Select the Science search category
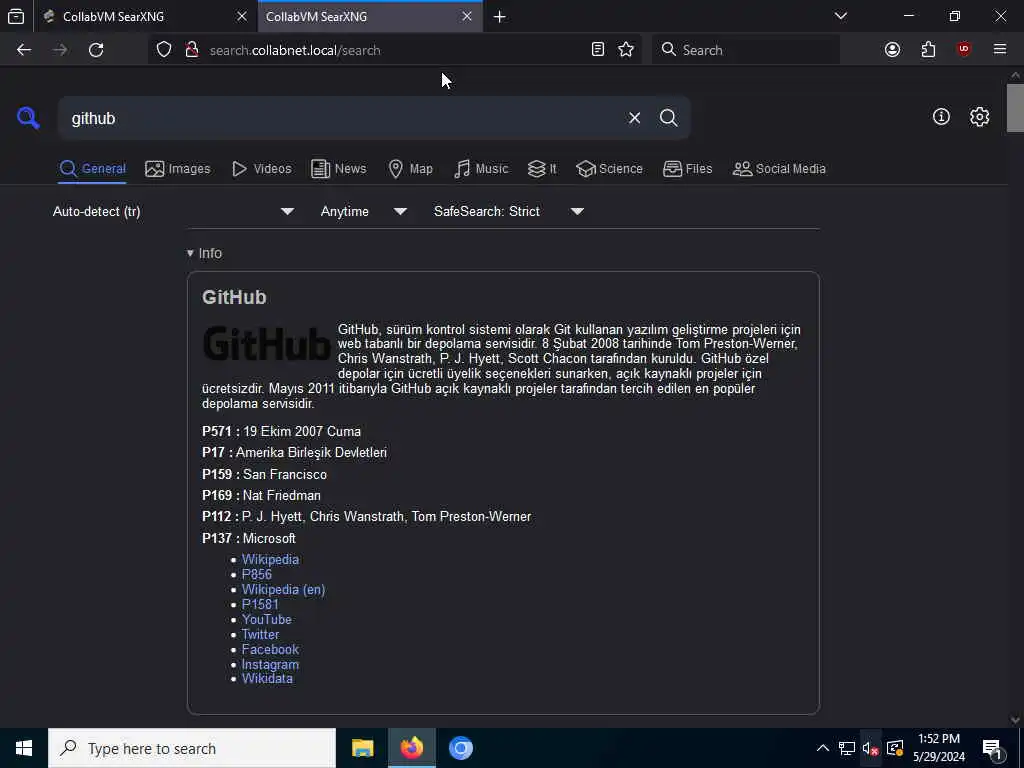 pos(609,169)
